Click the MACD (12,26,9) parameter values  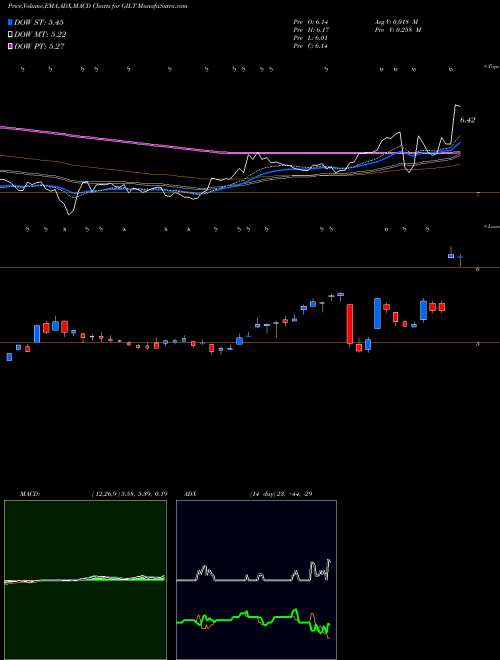tap(129, 494)
